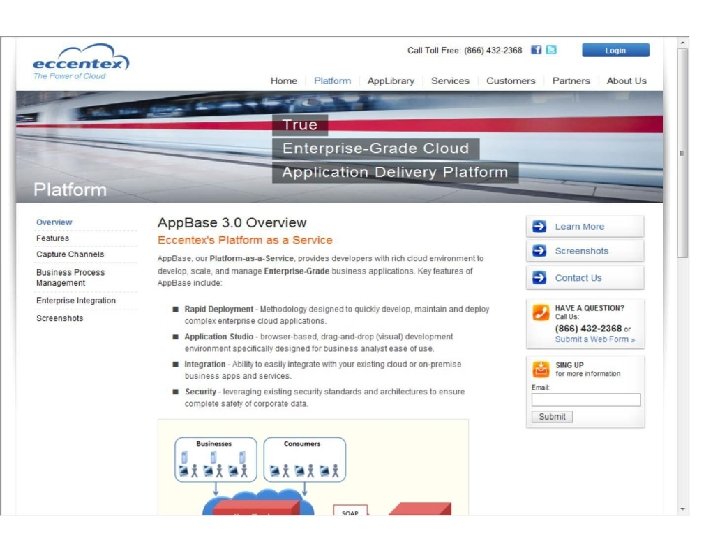This screenshot has width=720, height=540.
Task: Open the Platform menu item
Action: click(x=332, y=81)
